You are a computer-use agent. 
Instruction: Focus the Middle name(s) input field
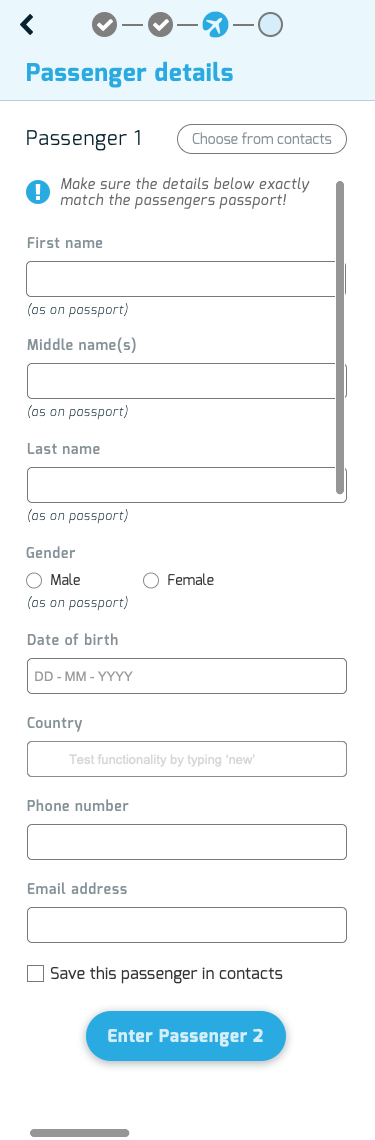(187, 381)
